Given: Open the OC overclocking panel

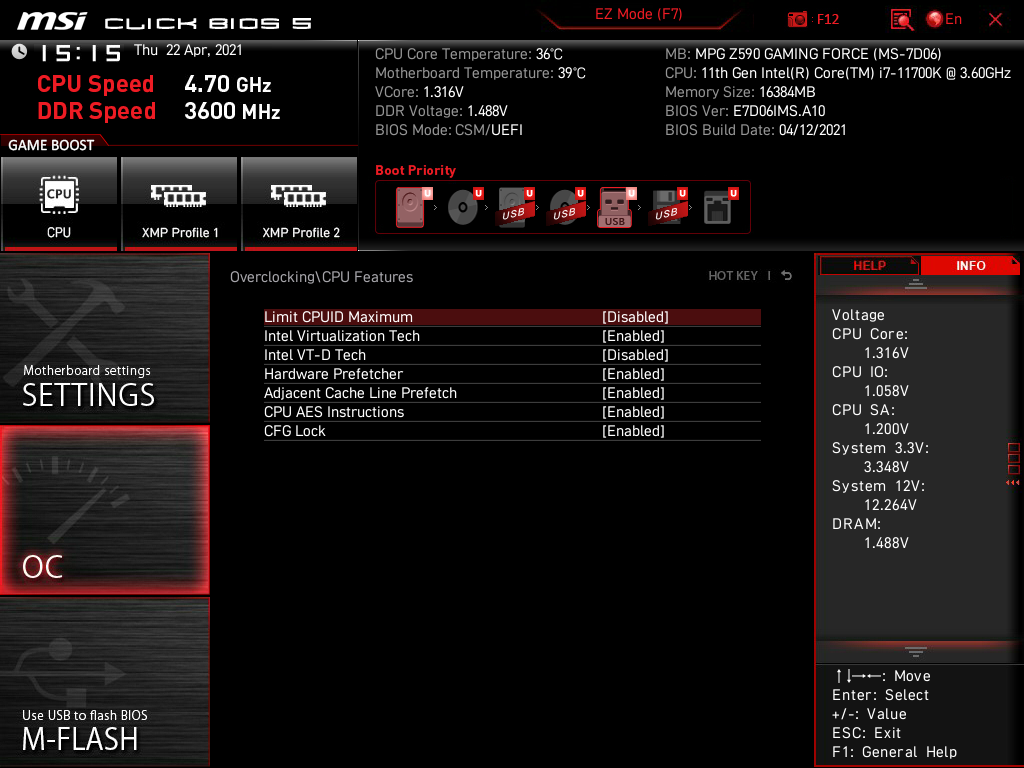Looking at the screenshot, I should point(104,510).
